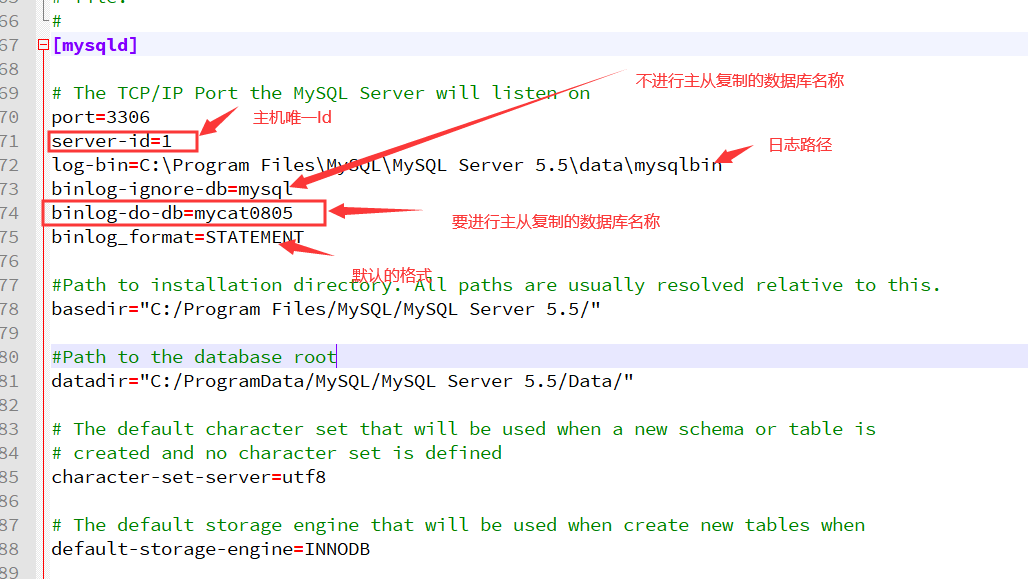Click the 'default character set' comment line

click(464, 429)
